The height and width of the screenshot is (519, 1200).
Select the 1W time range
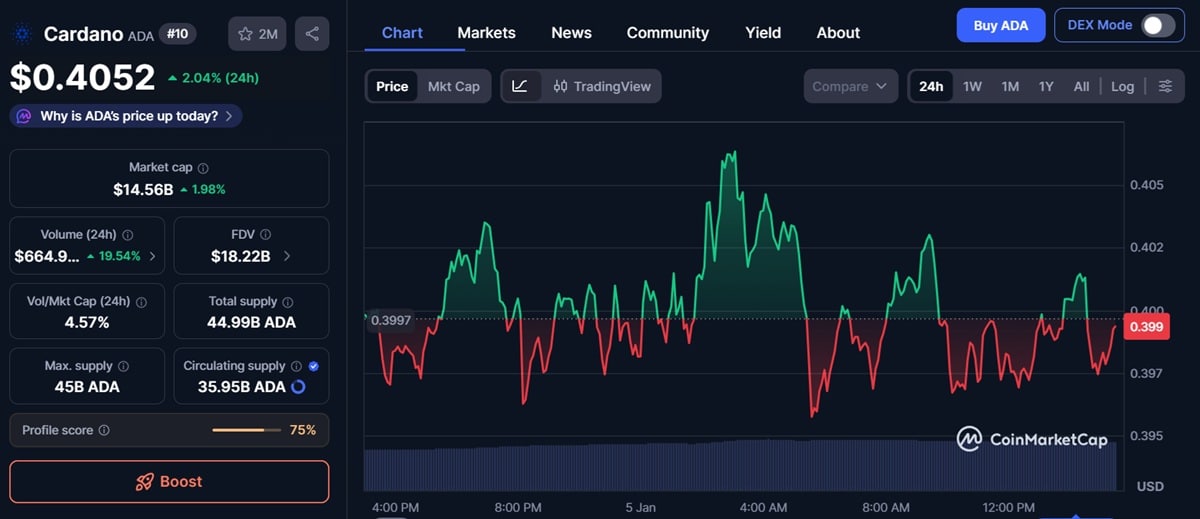(x=972, y=86)
